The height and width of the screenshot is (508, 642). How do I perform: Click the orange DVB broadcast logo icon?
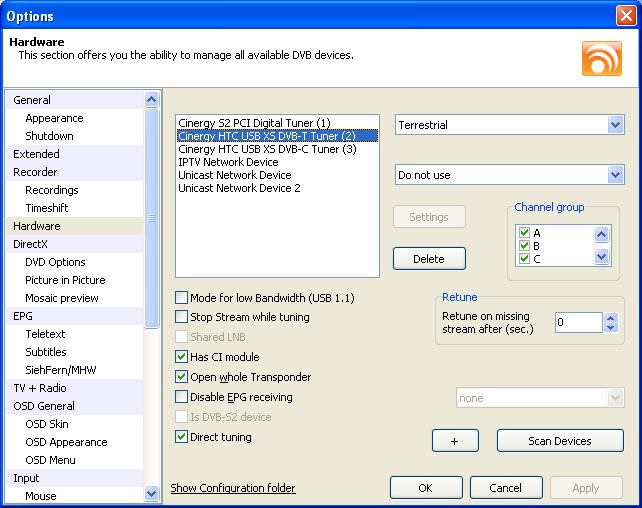click(x=601, y=57)
